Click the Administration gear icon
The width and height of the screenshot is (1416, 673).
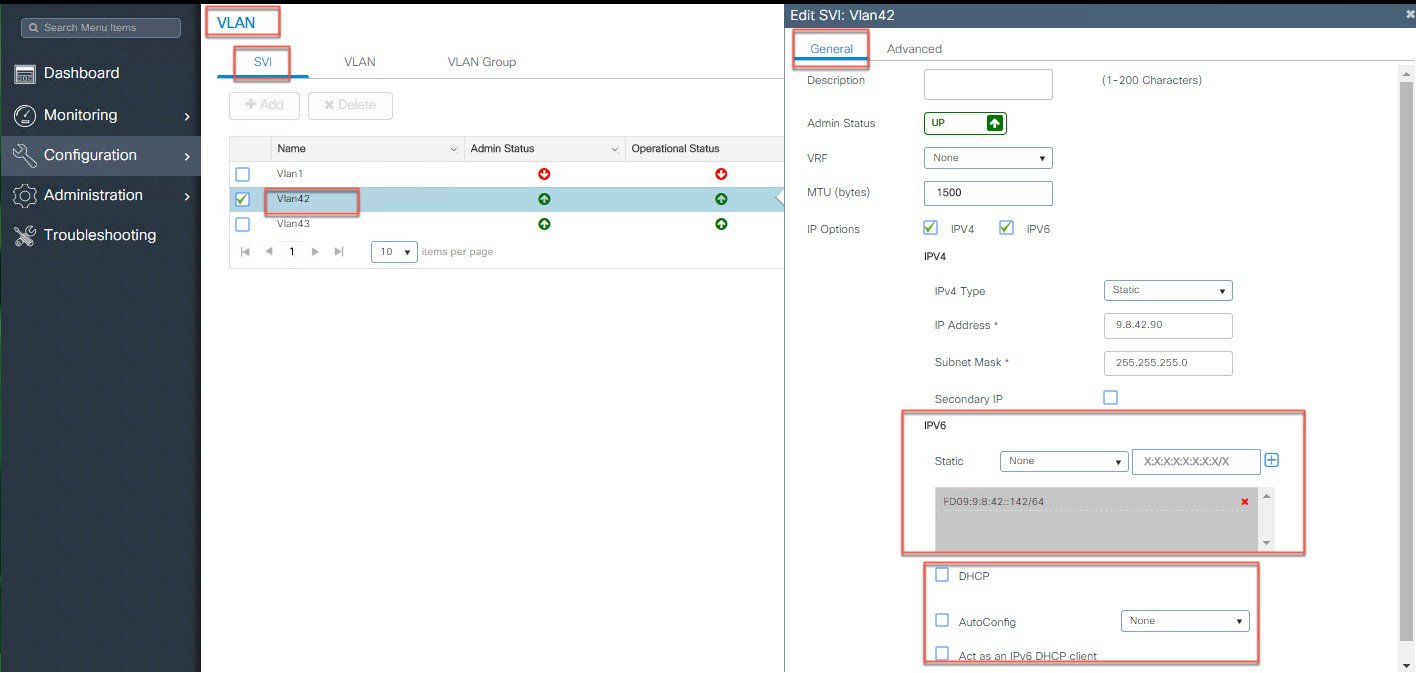tap(25, 196)
